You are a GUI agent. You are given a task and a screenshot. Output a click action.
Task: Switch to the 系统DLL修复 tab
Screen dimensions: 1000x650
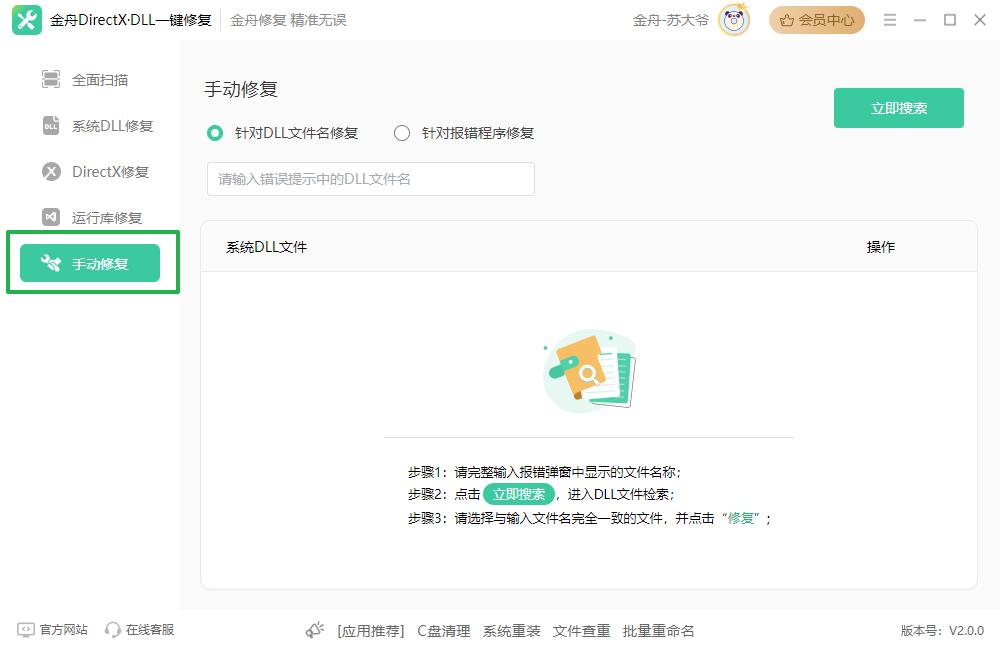coord(112,126)
